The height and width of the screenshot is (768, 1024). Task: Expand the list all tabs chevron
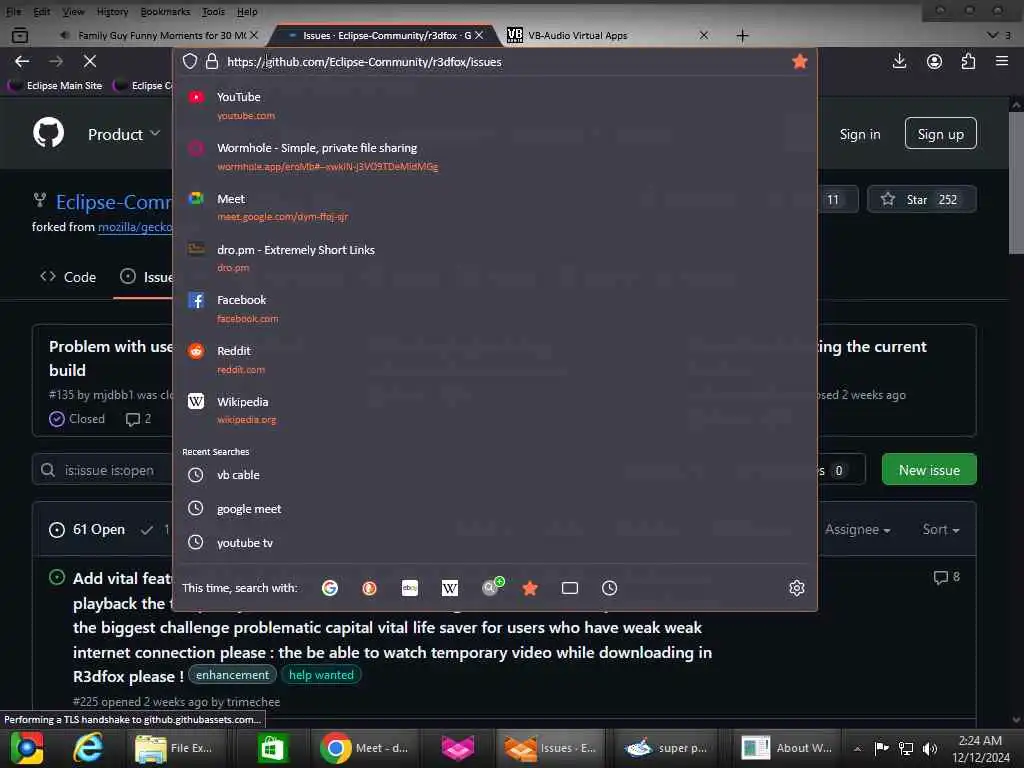993,35
